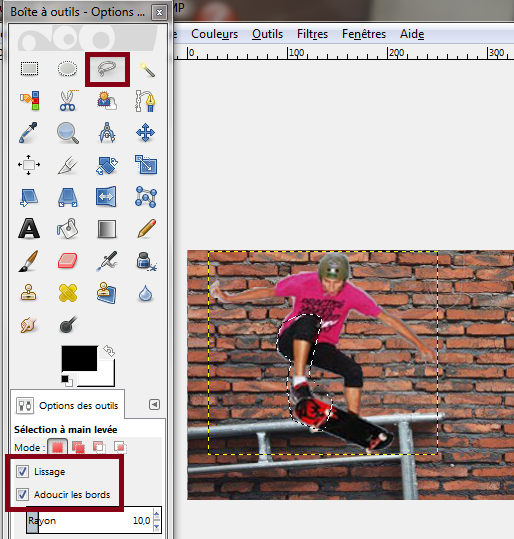Increase the Rayon value with up arrow
Viewport: 514px width, 539px height.
157,515
